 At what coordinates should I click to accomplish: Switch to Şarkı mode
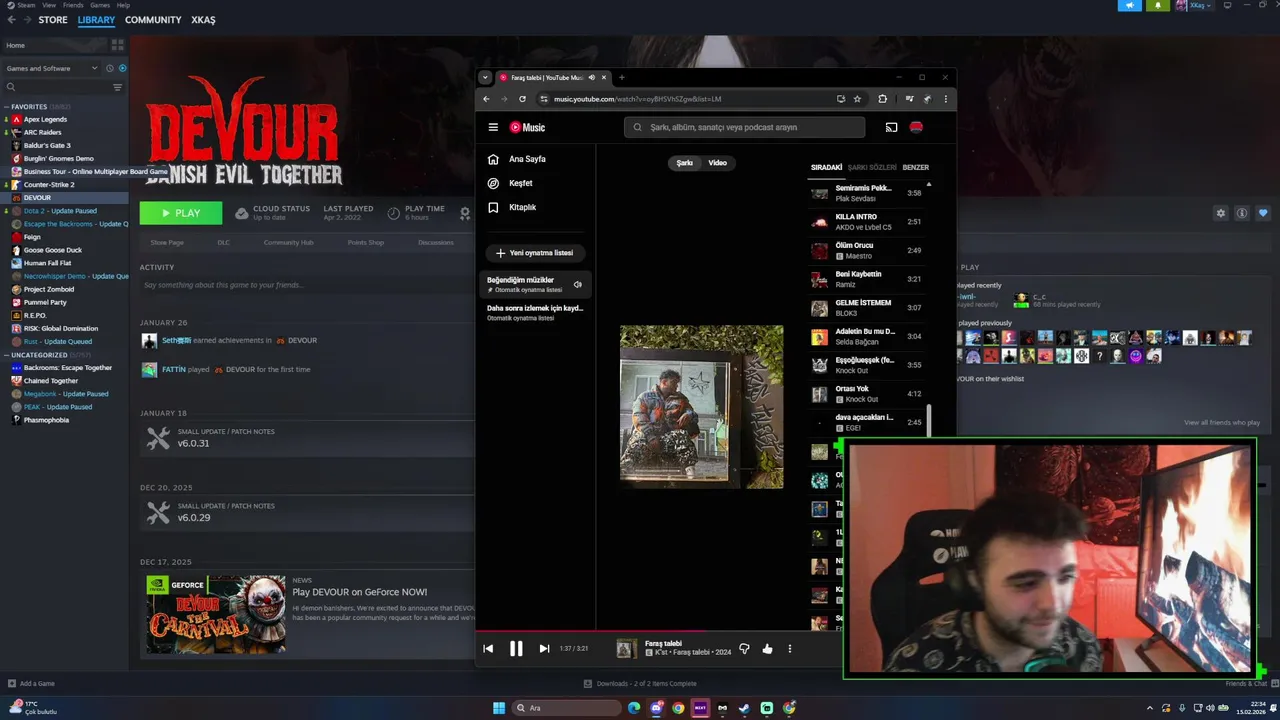685,163
